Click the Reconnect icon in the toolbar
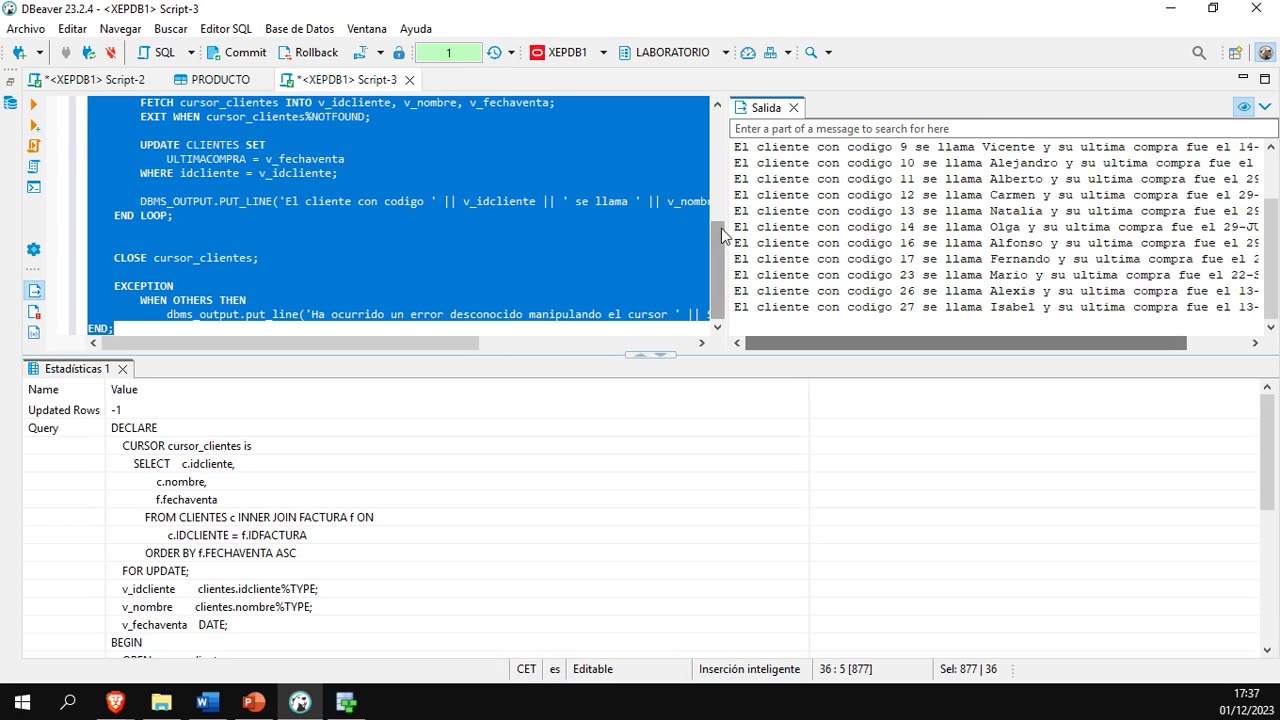Image resolution: width=1280 pixels, height=720 pixels. pos(88,53)
